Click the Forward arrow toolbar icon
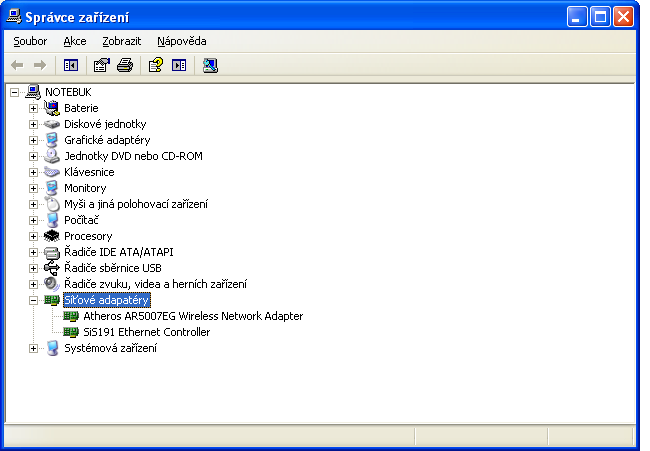Viewport: 650px width, 451px height. [40, 65]
